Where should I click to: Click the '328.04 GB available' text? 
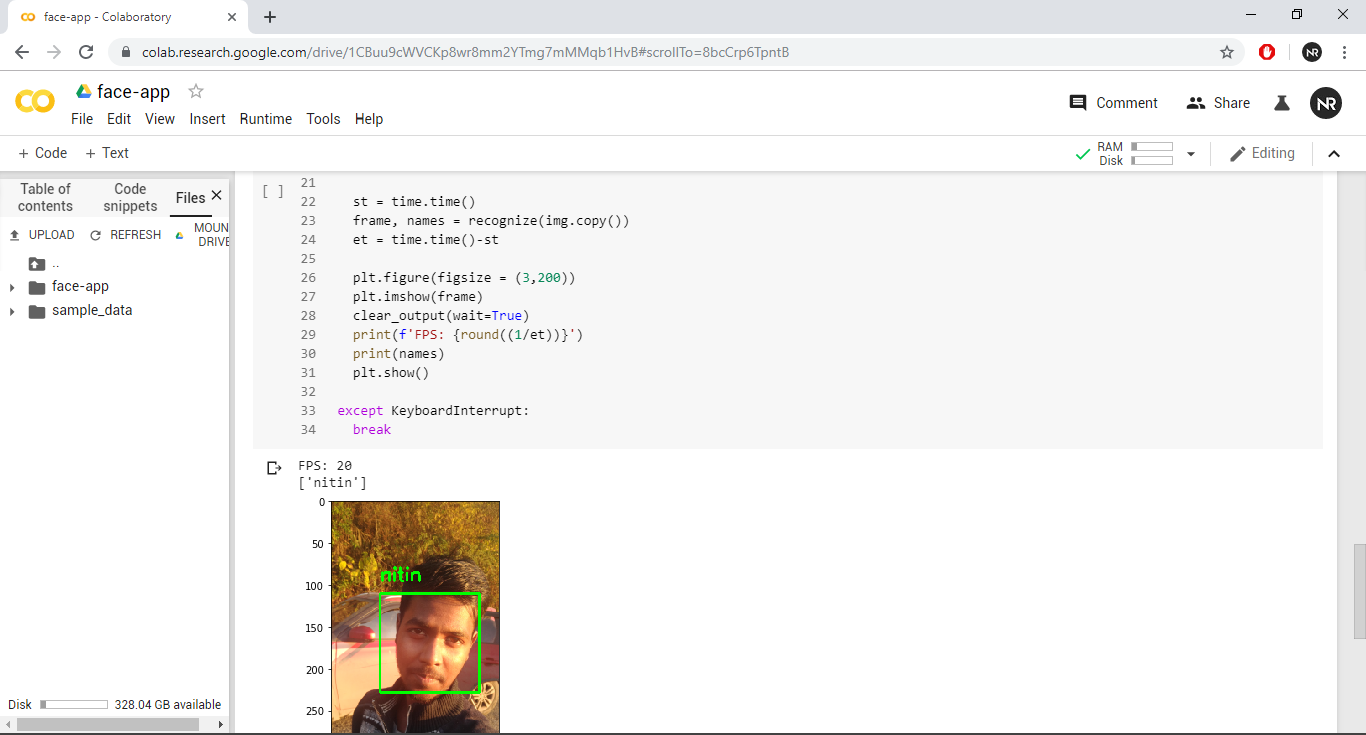[x=168, y=705]
